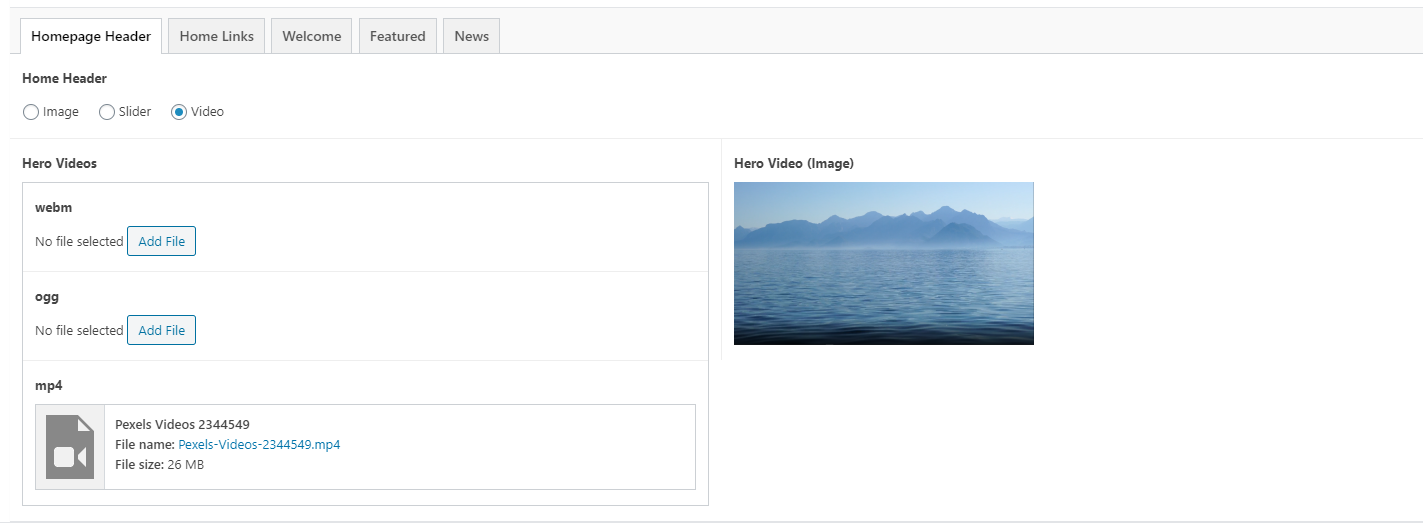Click the Pexels Videos 2344549 title text
Screen dimensions: 1423x528
tap(182, 424)
